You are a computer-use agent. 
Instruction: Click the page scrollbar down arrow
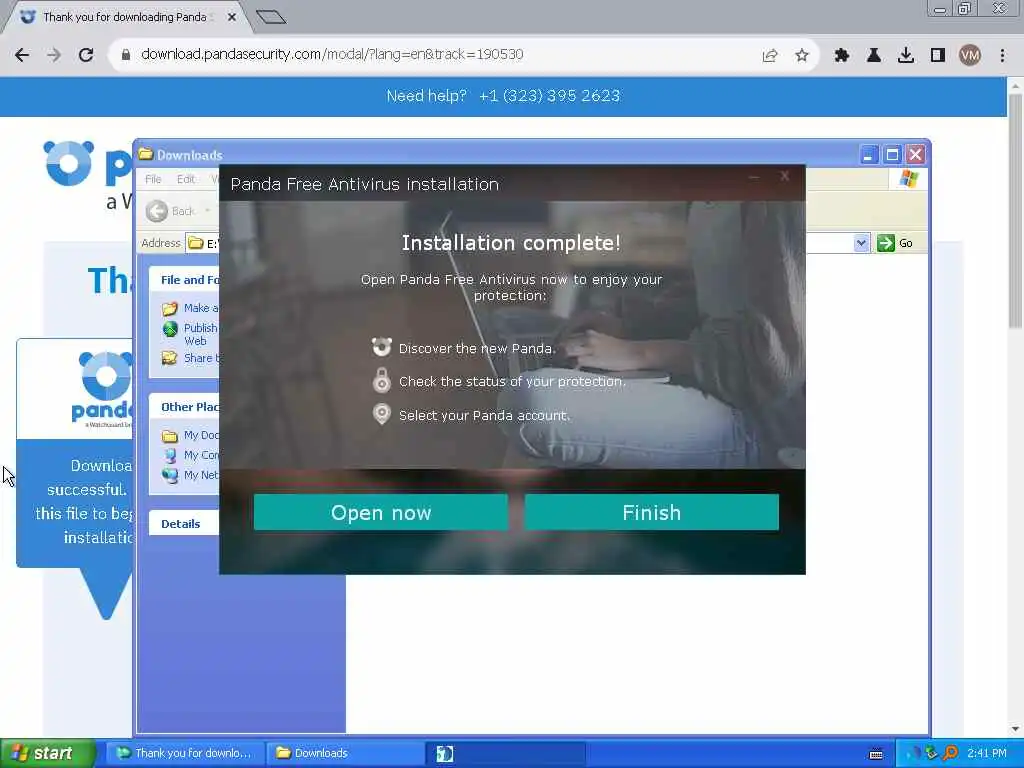coord(1015,729)
